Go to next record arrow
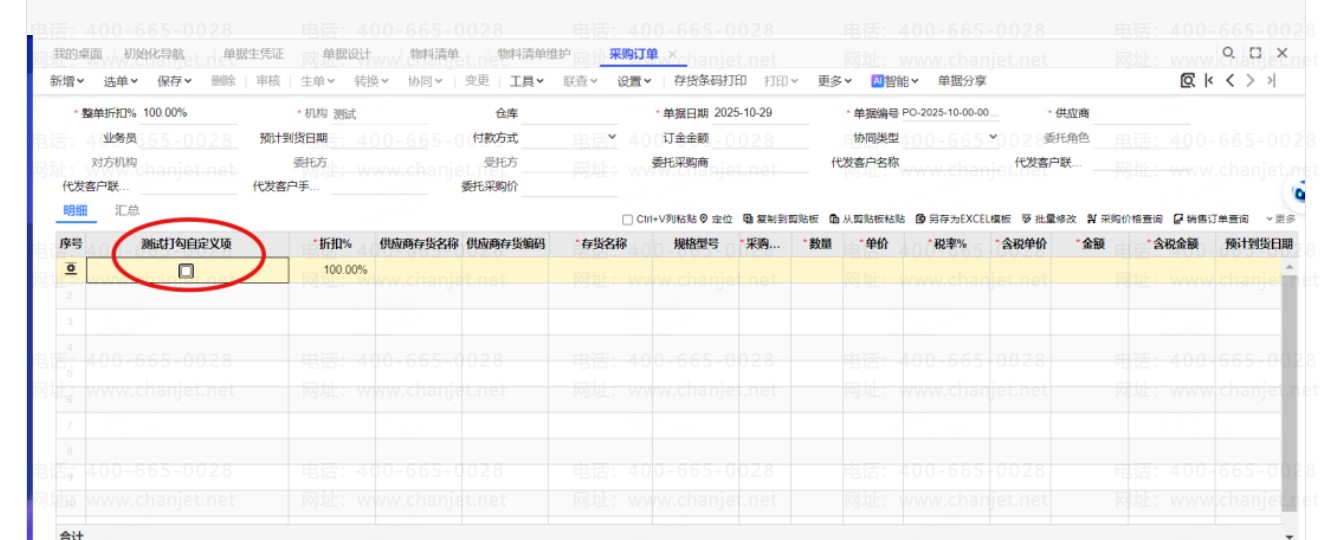This screenshot has height=540, width=1331. [1250, 81]
